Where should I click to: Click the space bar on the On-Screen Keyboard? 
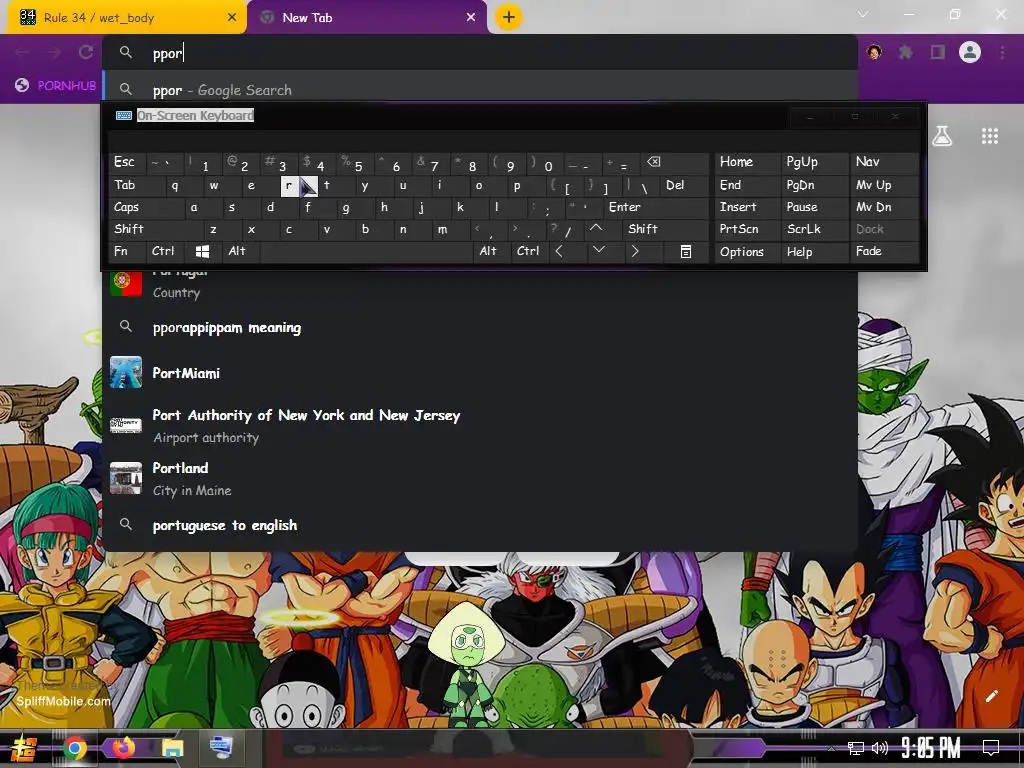[x=366, y=252]
